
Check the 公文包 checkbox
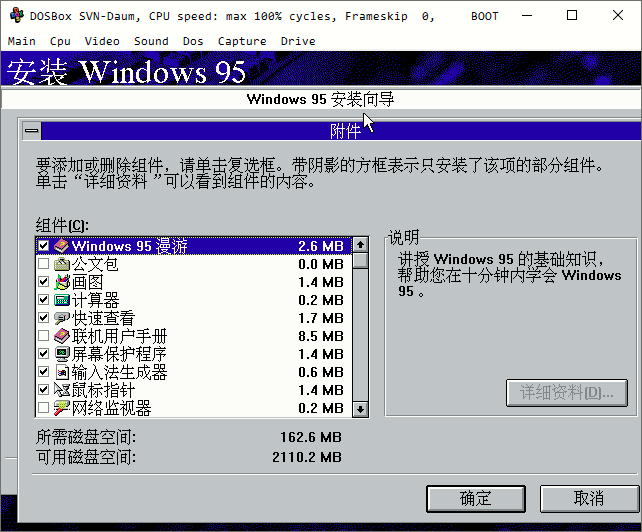click(x=43, y=264)
